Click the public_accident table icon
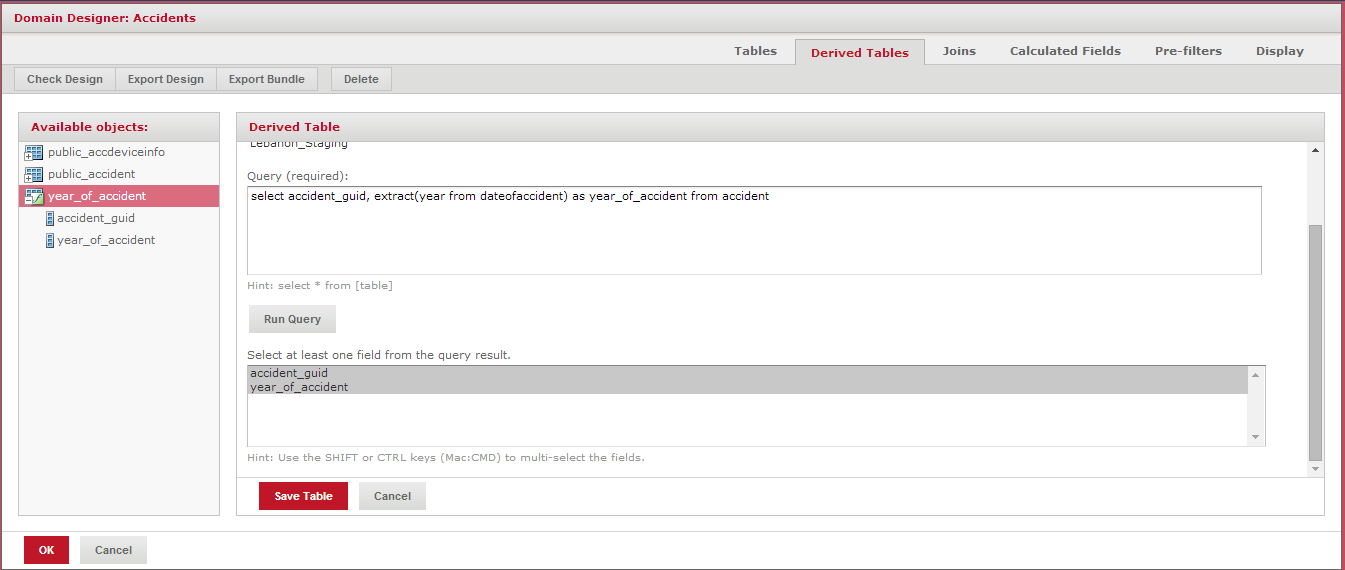This screenshot has width=1345, height=570. point(33,175)
